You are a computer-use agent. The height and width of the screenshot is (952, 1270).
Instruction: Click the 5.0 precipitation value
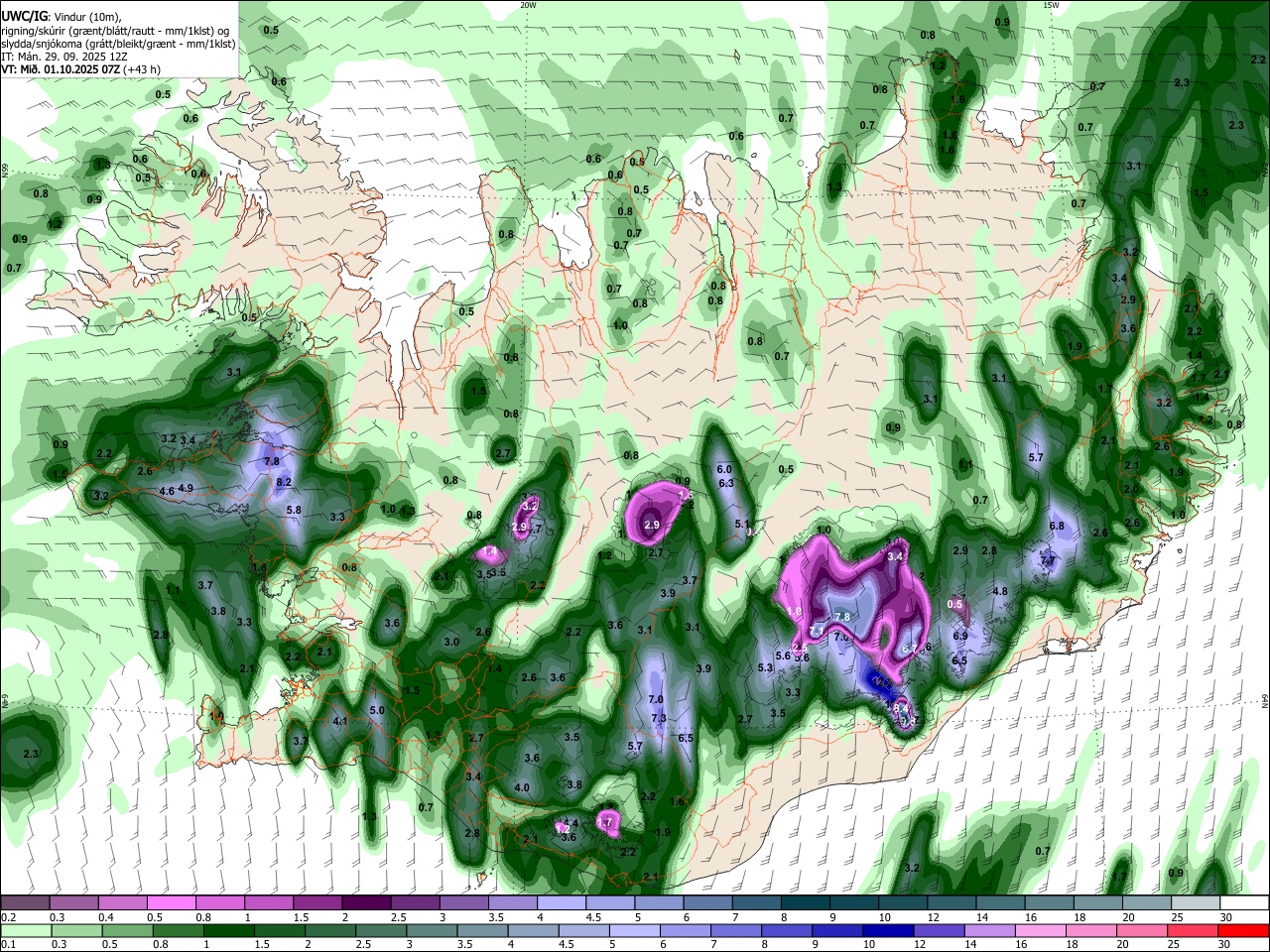[x=377, y=710]
